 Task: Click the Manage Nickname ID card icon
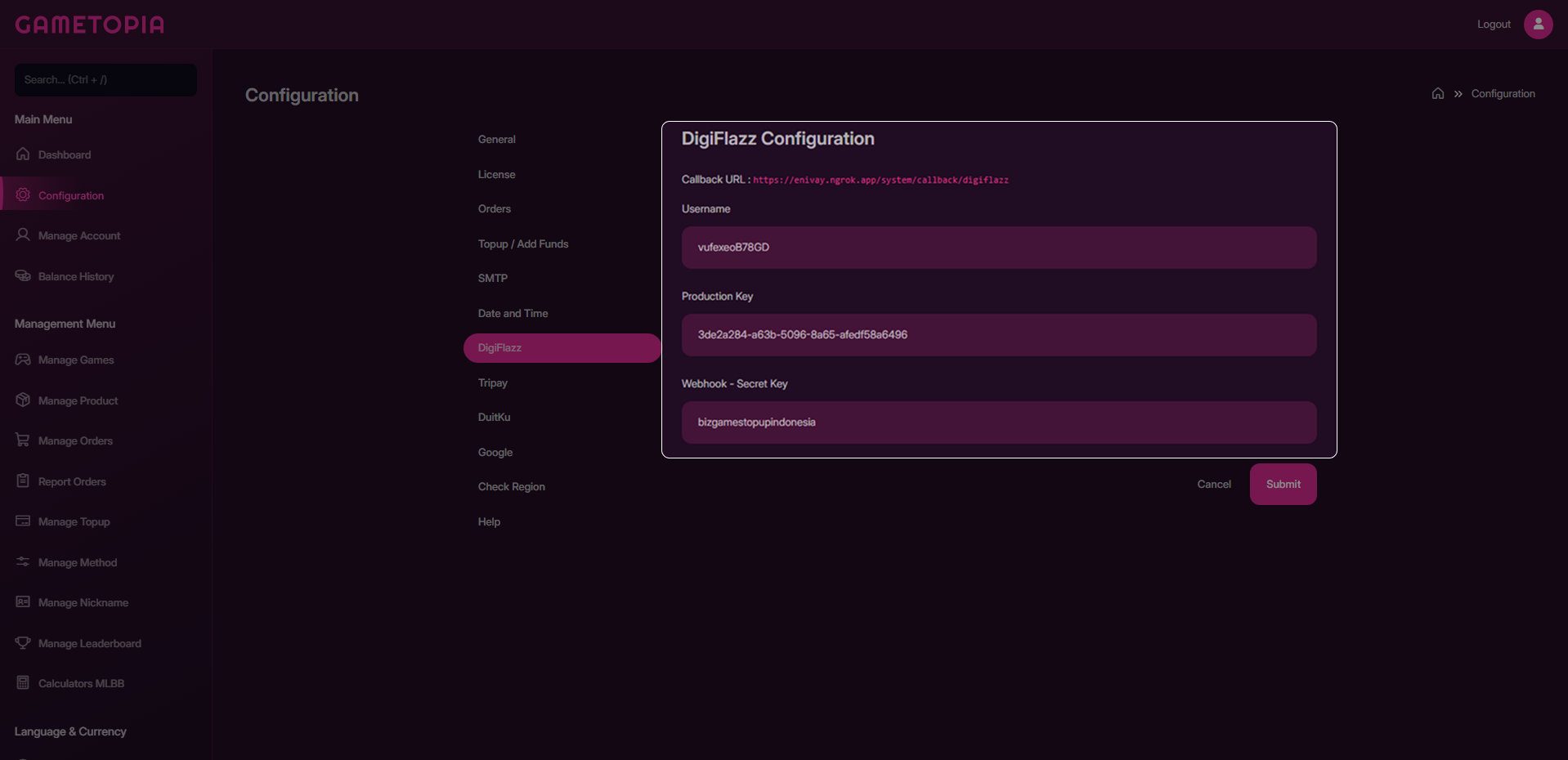(x=23, y=601)
